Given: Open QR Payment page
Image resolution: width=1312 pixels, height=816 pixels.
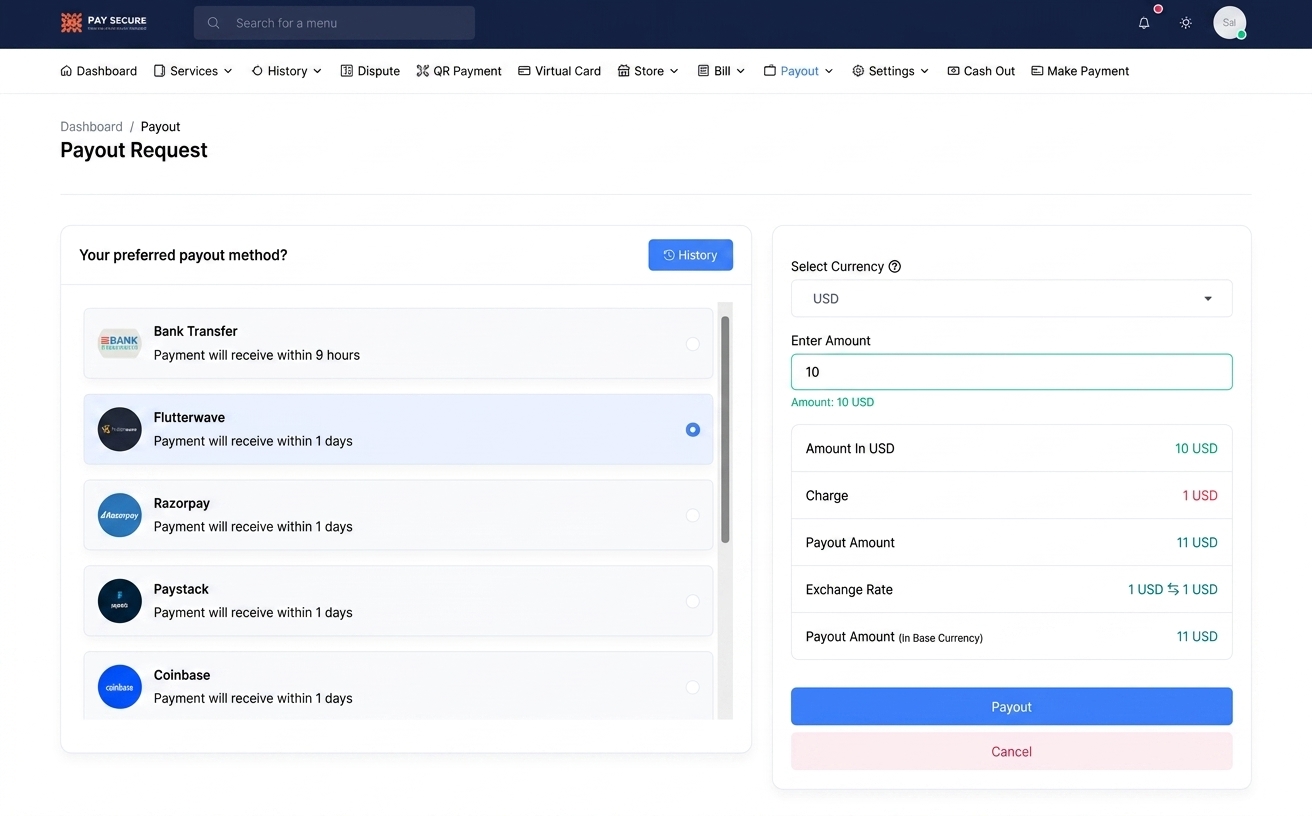Looking at the screenshot, I should coord(459,71).
